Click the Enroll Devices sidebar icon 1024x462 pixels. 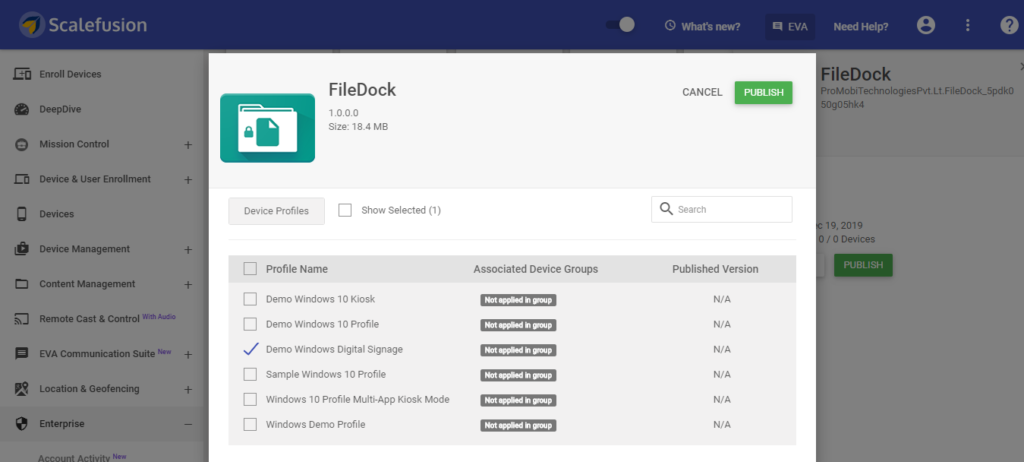click(22, 74)
